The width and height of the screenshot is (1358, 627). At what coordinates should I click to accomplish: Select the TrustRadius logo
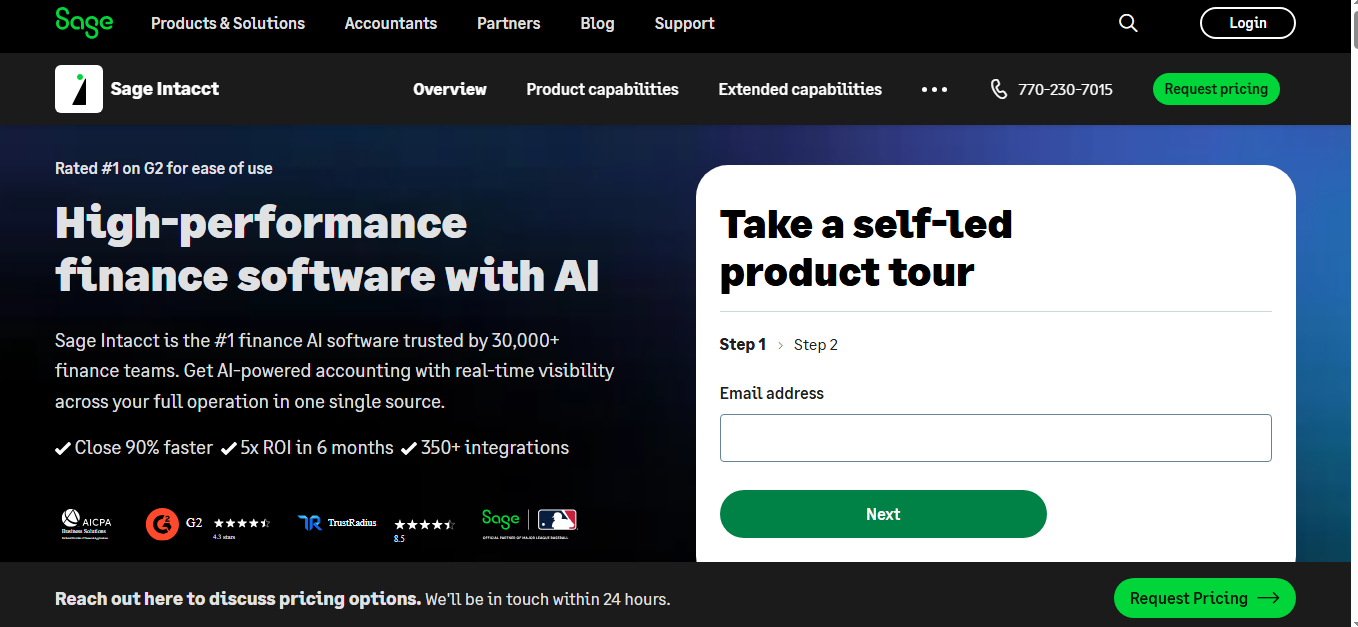pyautogui.click(x=336, y=521)
